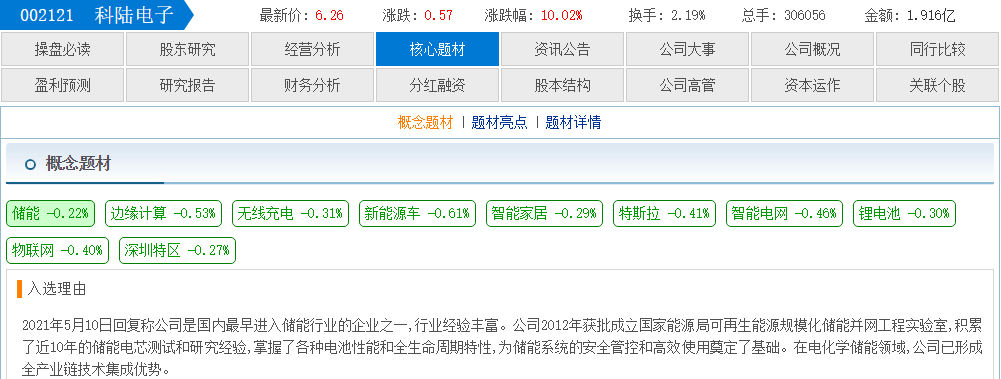This screenshot has height=379, width=1001.
Task: Go to 资讯公告 tab
Action: pyautogui.click(x=562, y=50)
